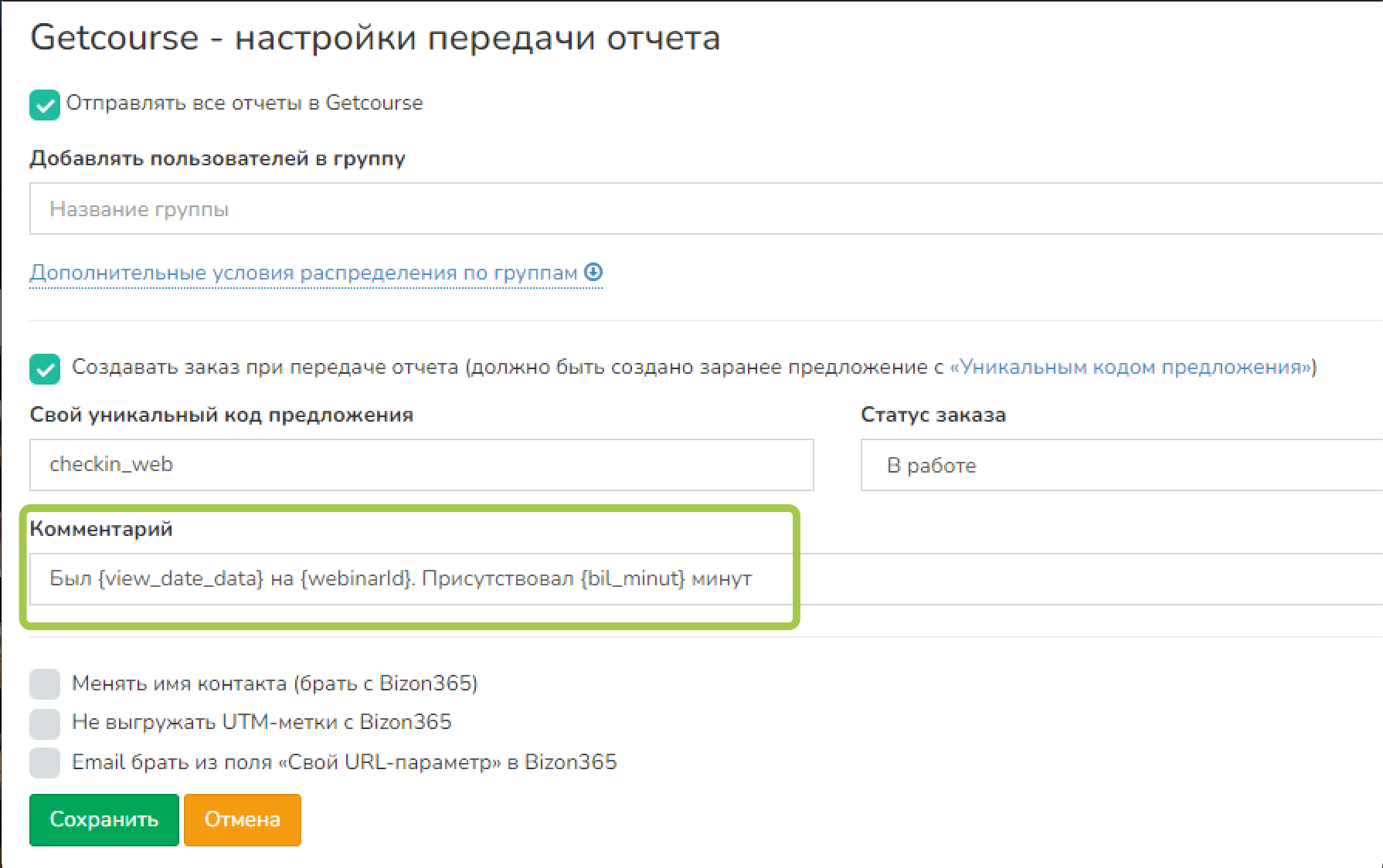The image size is (1383, 868).
Task: Click the "Комментарий" field label
Action: tap(100, 530)
